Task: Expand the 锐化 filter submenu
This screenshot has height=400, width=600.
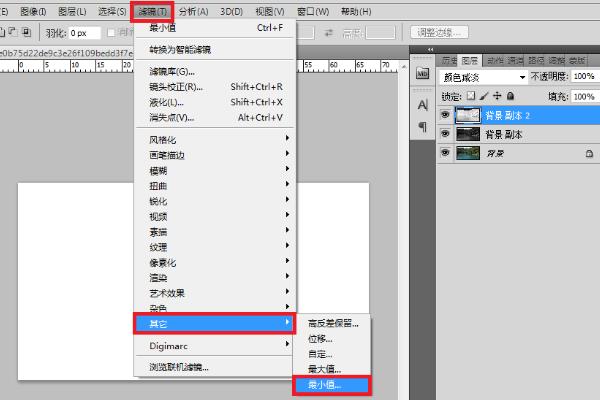Action: pyautogui.click(x=215, y=201)
